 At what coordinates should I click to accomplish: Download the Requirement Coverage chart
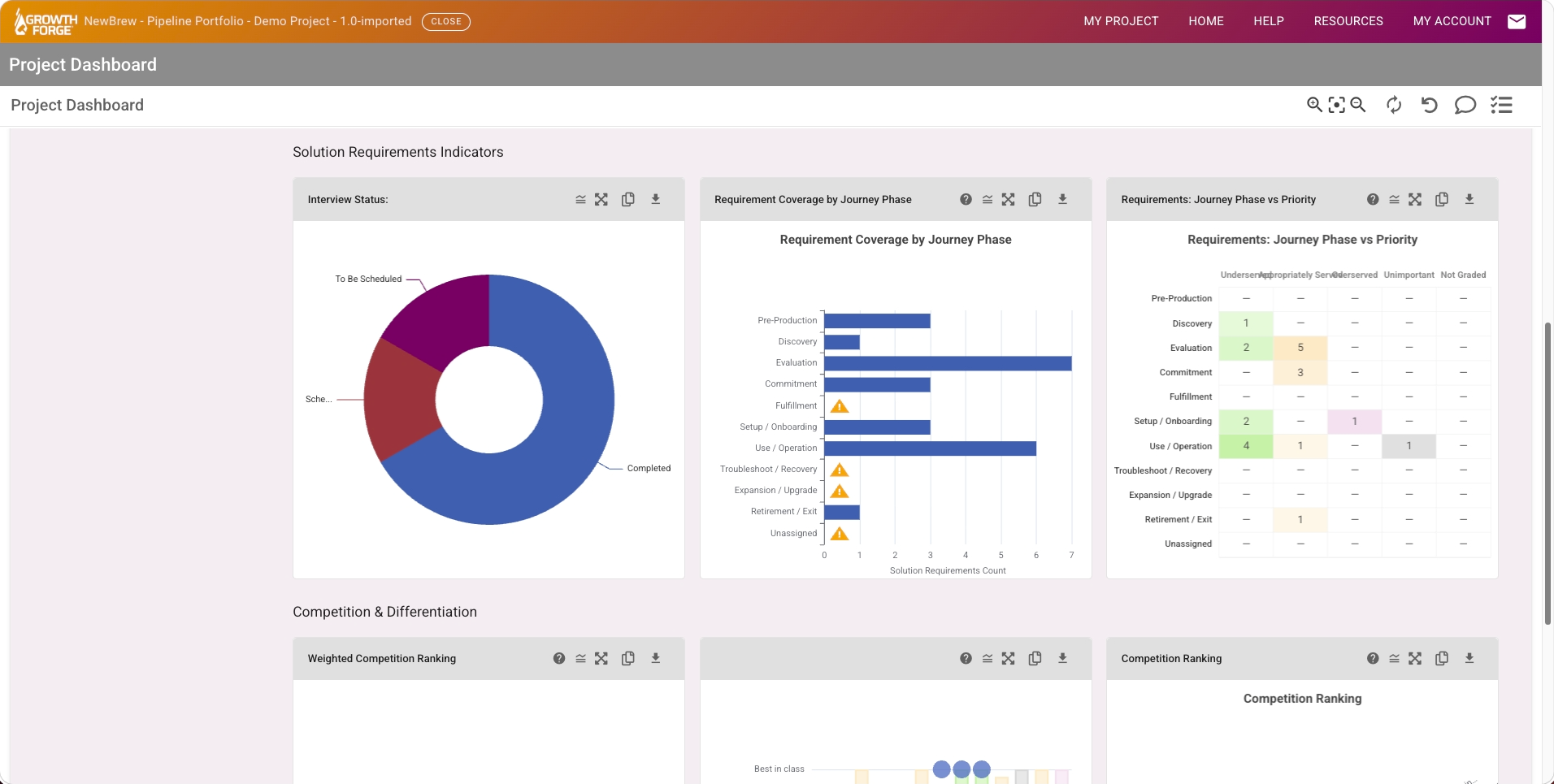tap(1062, 199)
